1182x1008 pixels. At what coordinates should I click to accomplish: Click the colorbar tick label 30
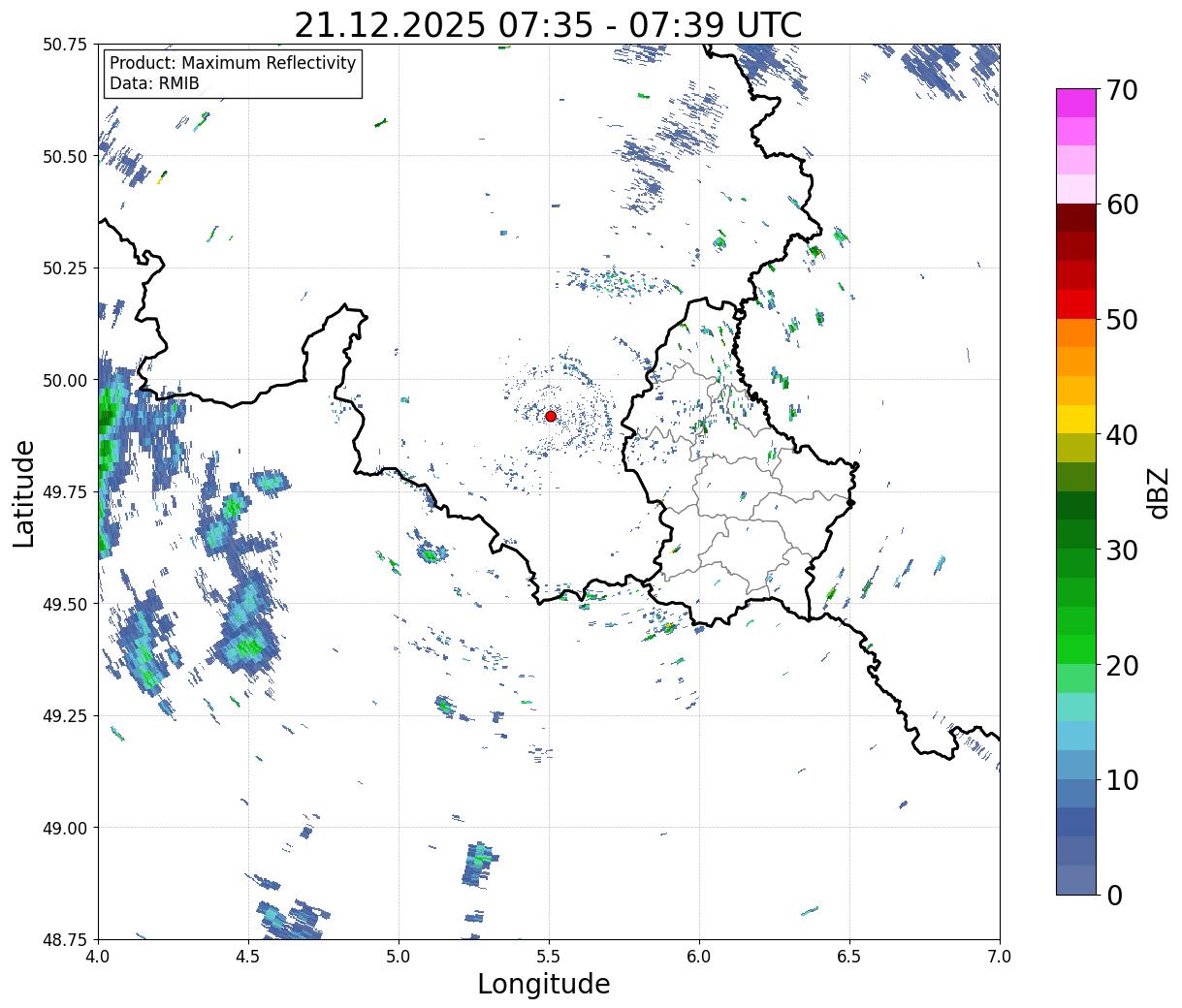point(1122,550)
